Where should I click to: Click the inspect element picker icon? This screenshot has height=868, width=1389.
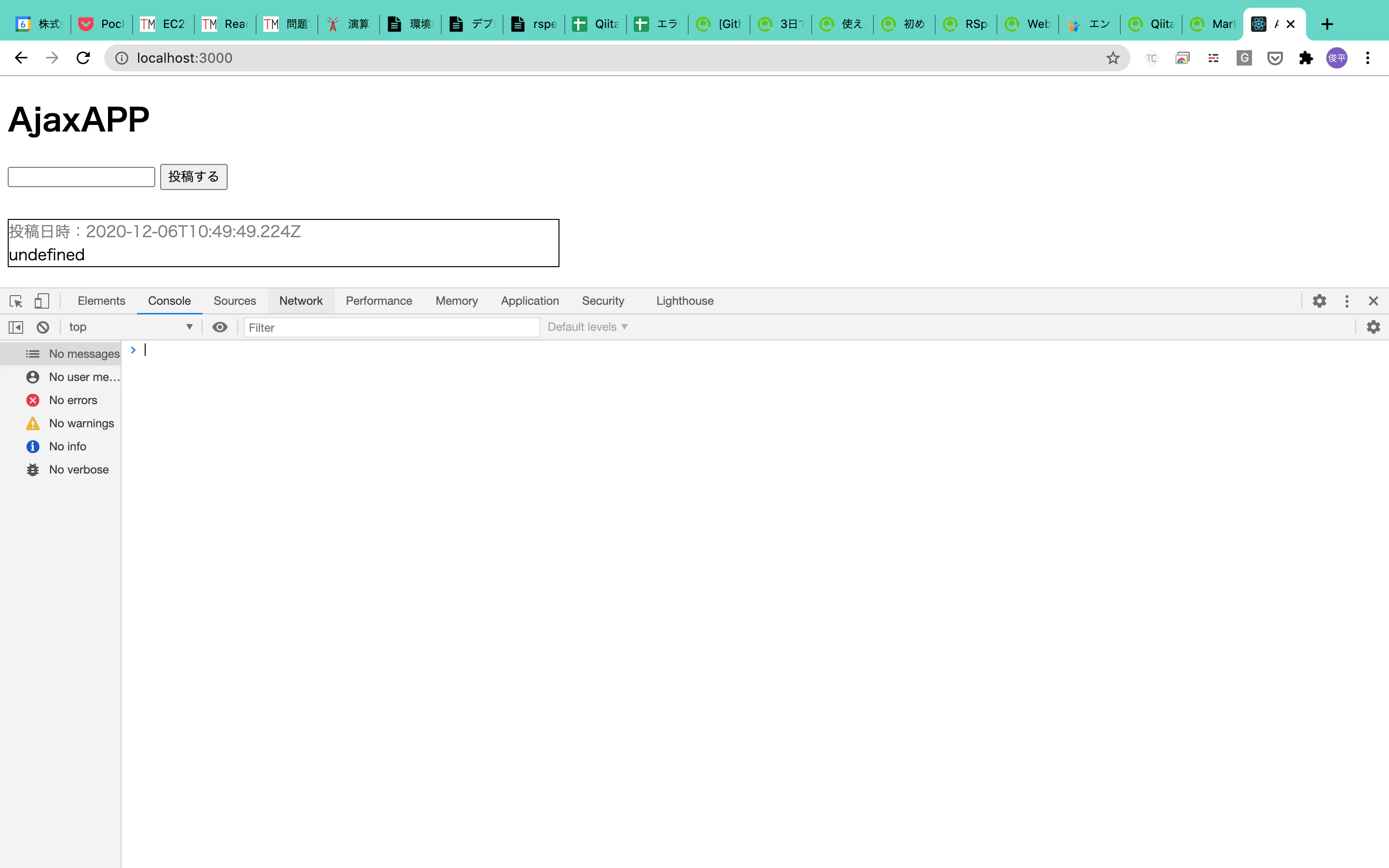16,301
